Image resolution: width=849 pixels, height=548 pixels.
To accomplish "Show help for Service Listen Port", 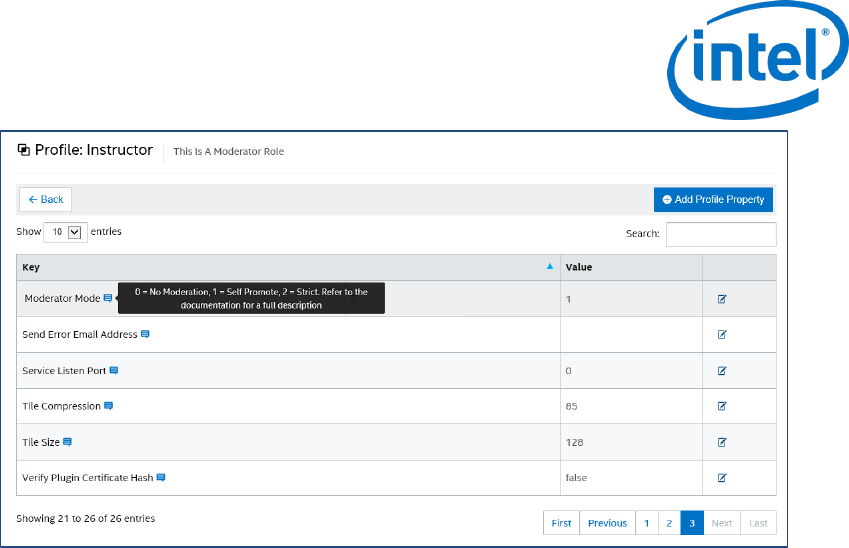I will point(113,370).
